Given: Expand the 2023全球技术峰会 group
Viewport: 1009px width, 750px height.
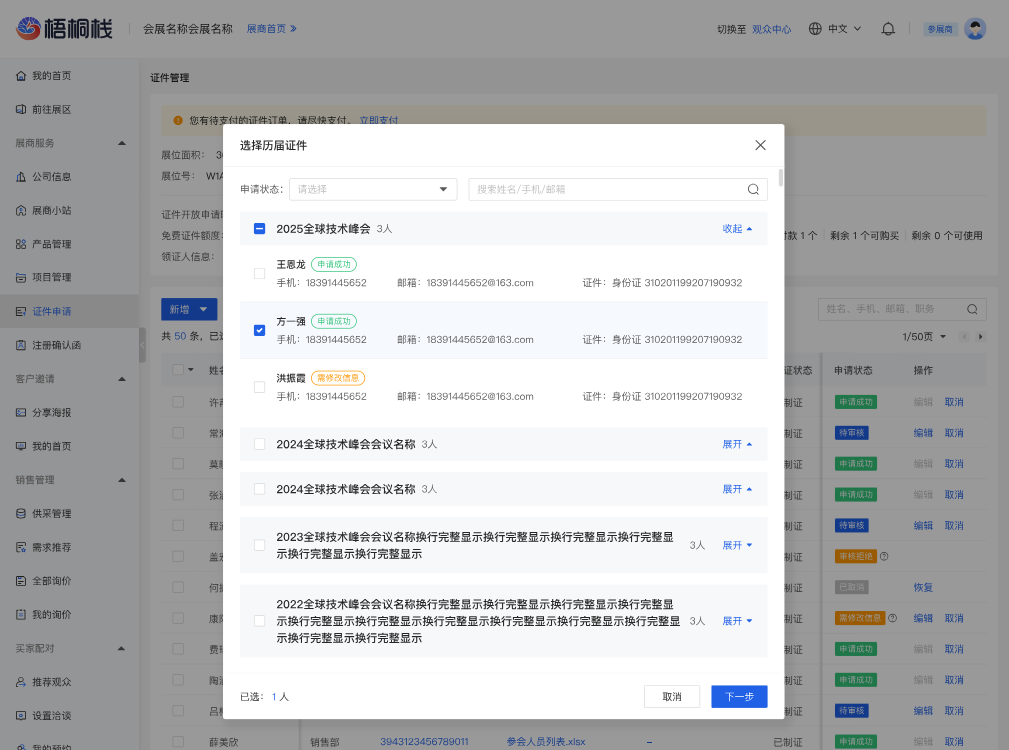Looking at the screenshot, I should click(x=737, y=545).
